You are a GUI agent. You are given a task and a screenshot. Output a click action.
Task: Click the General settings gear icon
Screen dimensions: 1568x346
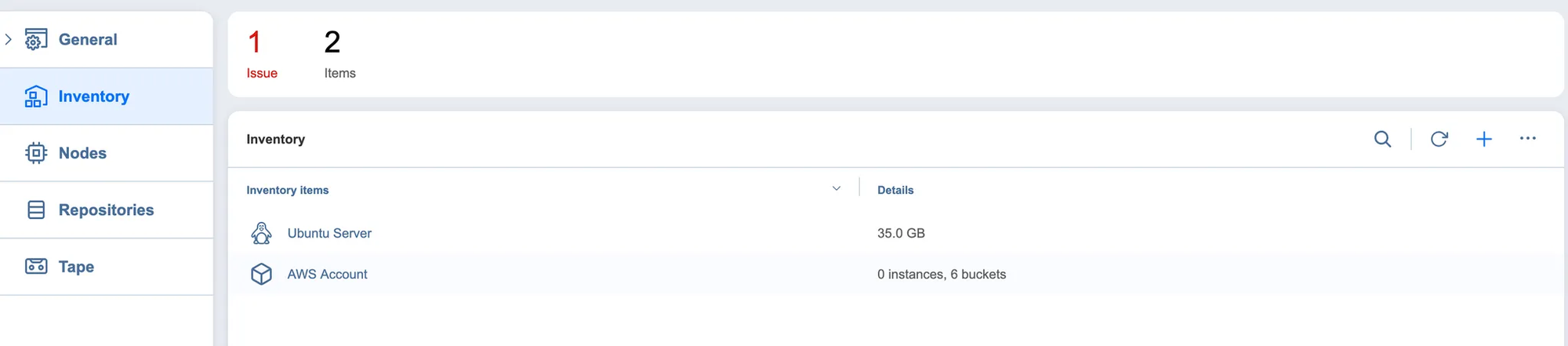tap(36, 39)
